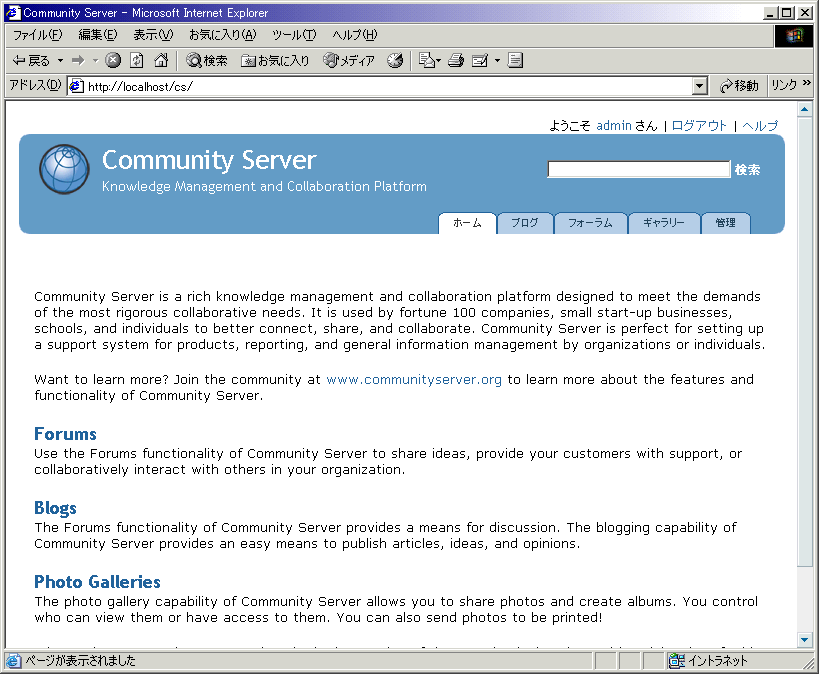Viewport: 819px width, 674px height.
Task: Open the お気に入り(A) menu
Action: [x=223, y=35]
